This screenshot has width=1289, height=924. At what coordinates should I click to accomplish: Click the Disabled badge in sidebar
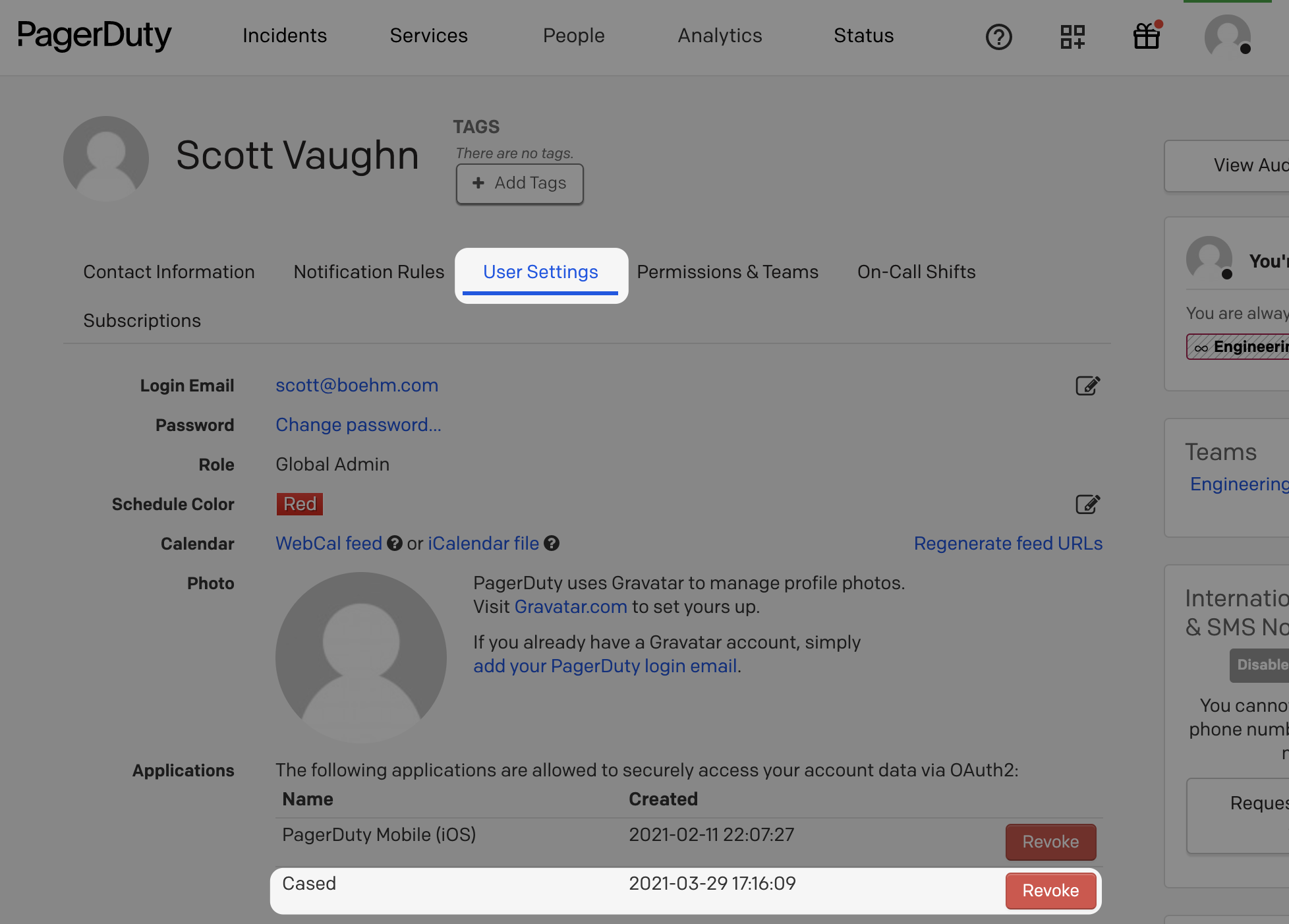pyautogui.click(x=1259, y=665)
